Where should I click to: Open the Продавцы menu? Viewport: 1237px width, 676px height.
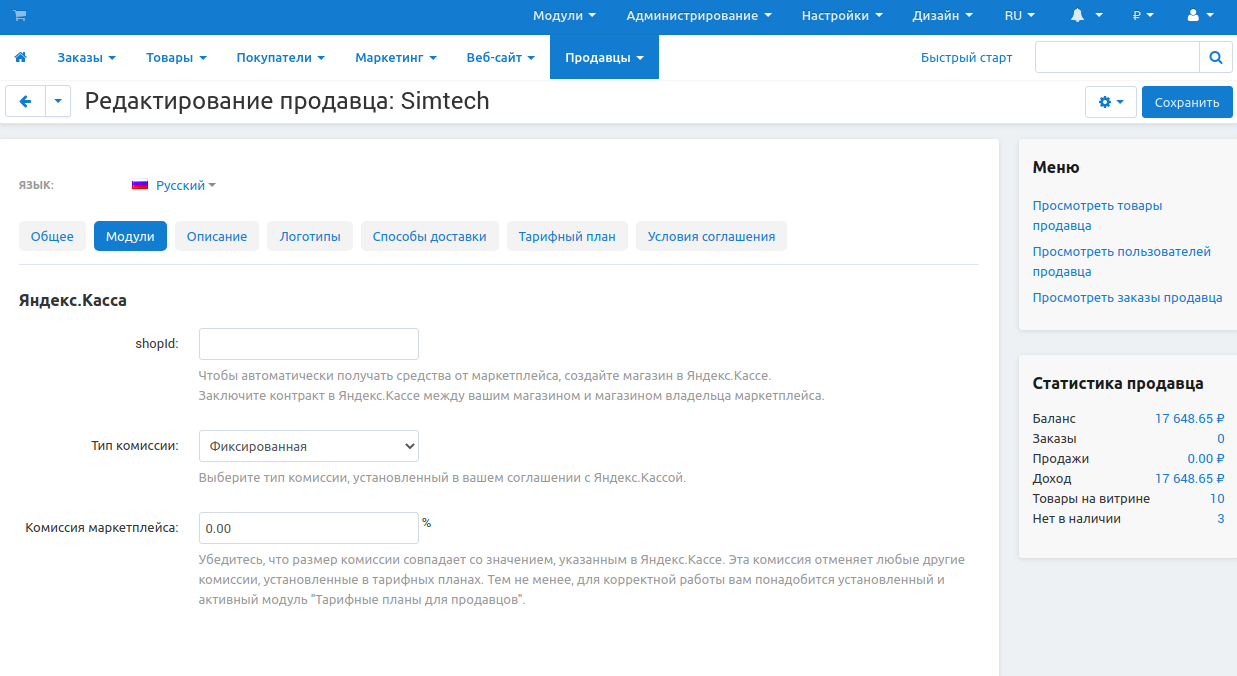604,58
